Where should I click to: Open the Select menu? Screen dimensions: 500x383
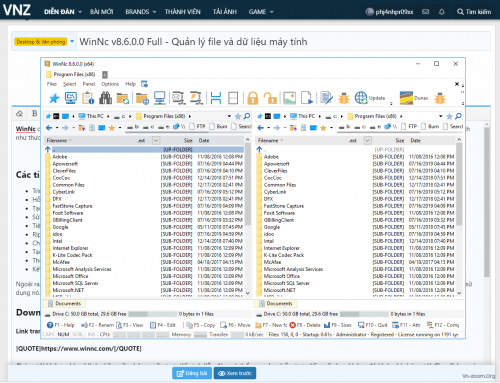pyautogui.click(x=70, y=84)
